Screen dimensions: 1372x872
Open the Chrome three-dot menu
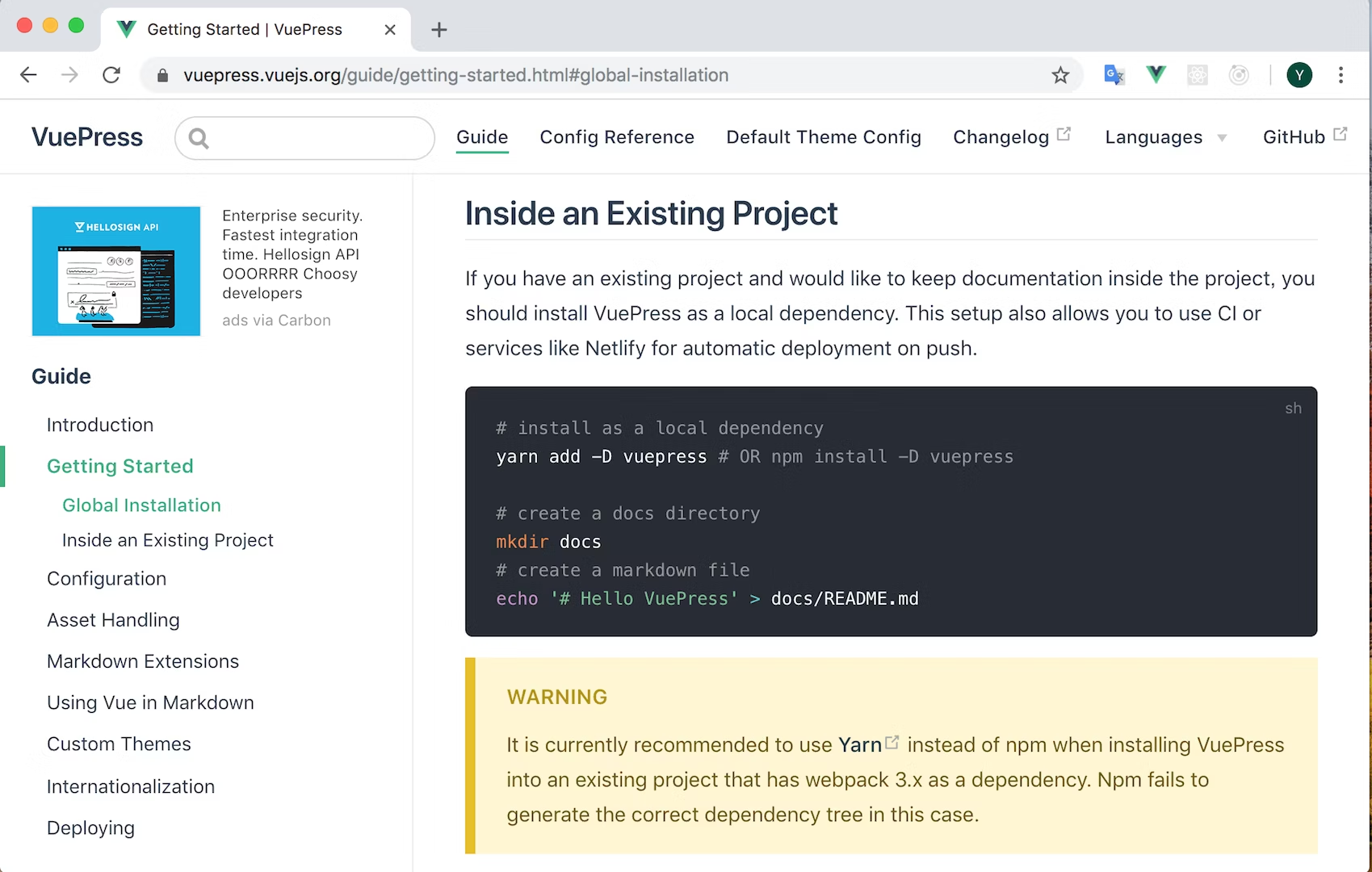1341,75
